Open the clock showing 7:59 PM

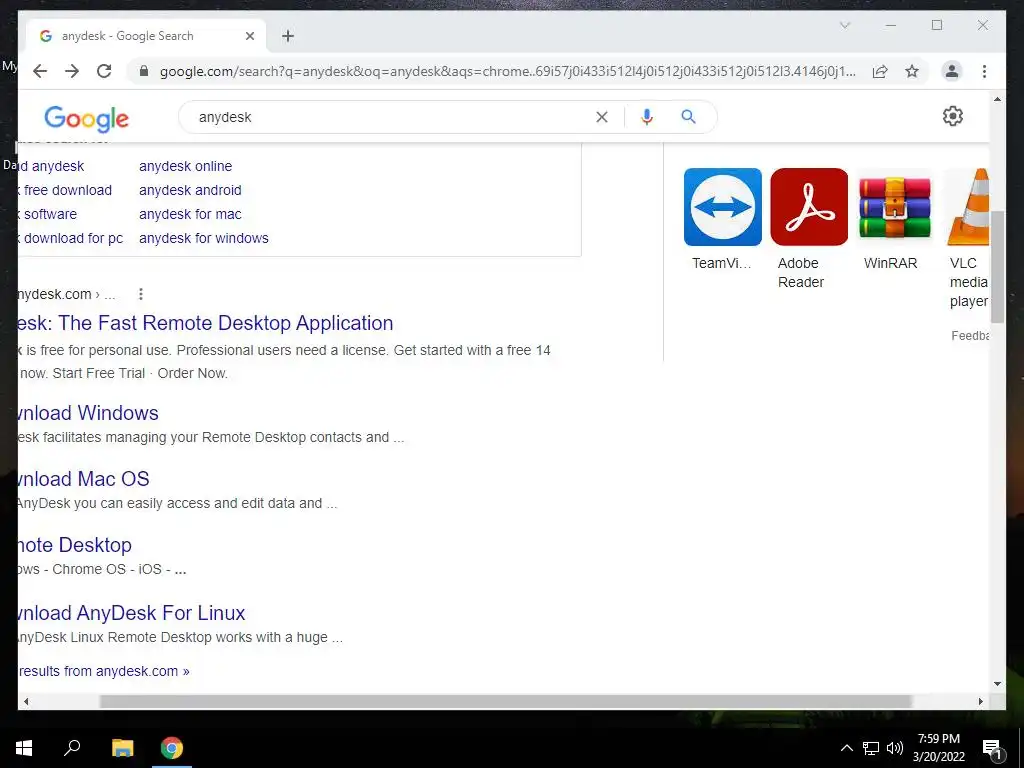click(x=938, y=748)
